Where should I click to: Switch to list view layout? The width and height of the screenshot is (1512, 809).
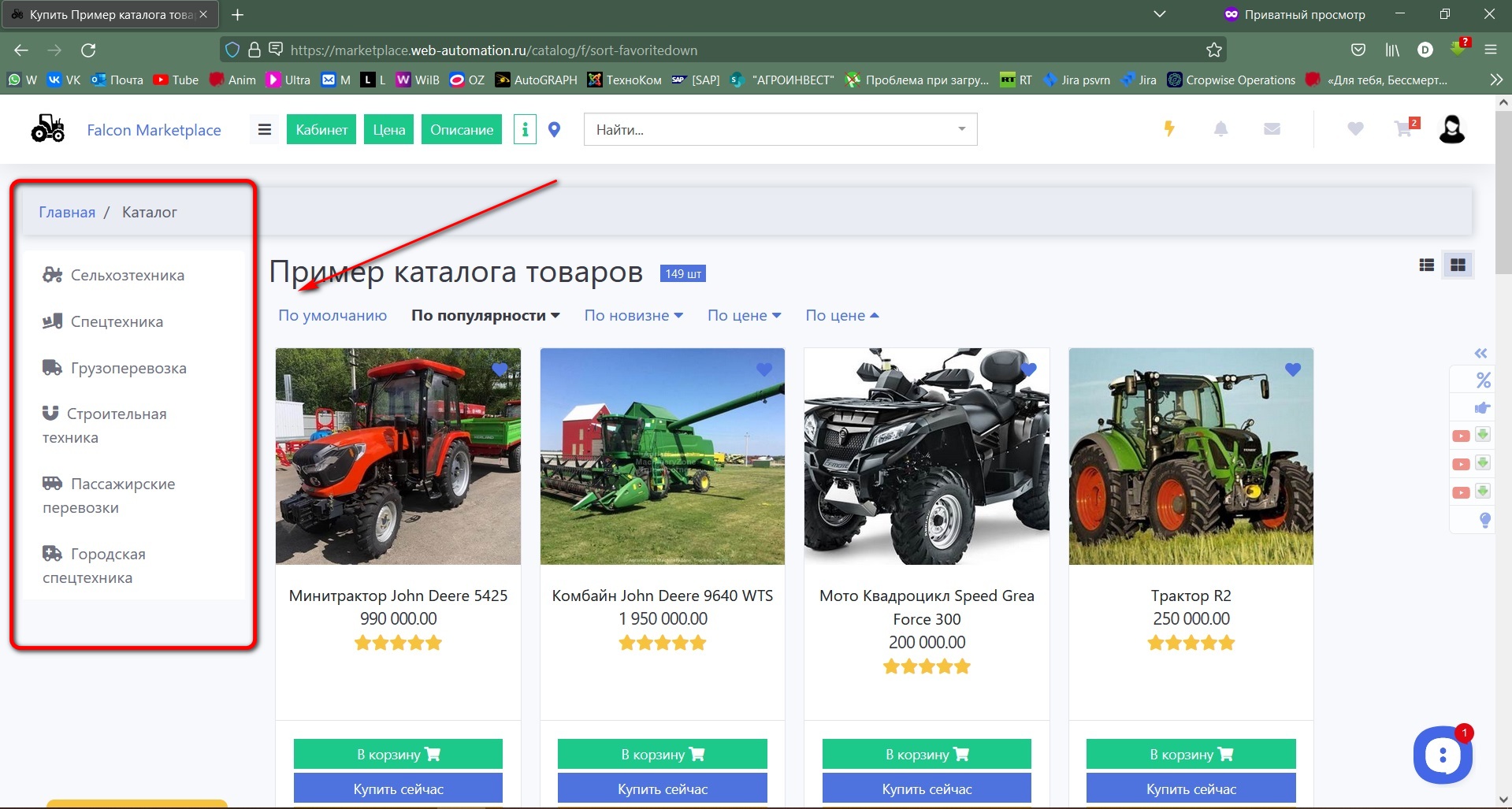click(1426, 265)
